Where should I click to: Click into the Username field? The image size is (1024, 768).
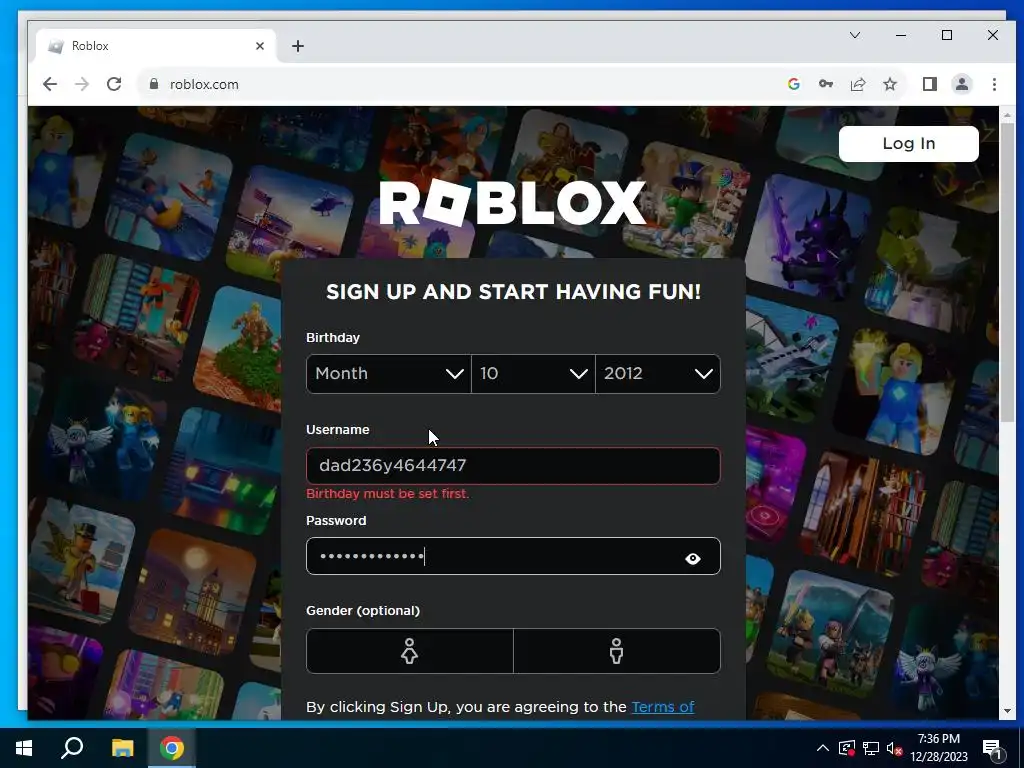(513, 466)
